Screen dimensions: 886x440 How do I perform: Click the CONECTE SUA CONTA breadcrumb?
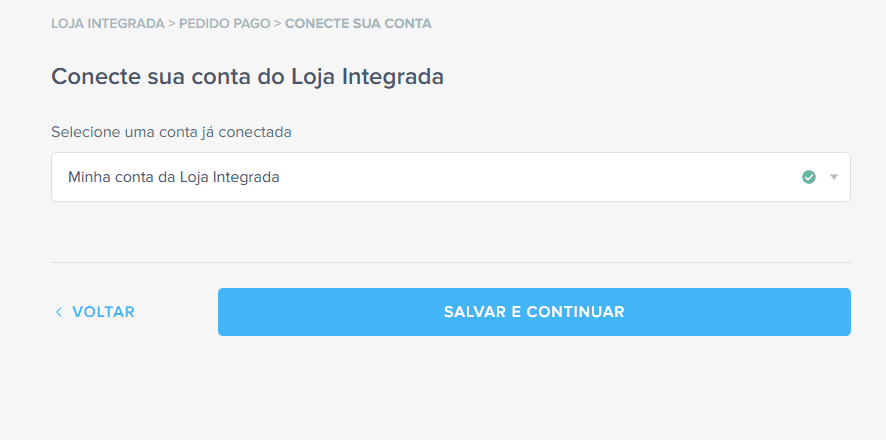click(x=358, y=23)
